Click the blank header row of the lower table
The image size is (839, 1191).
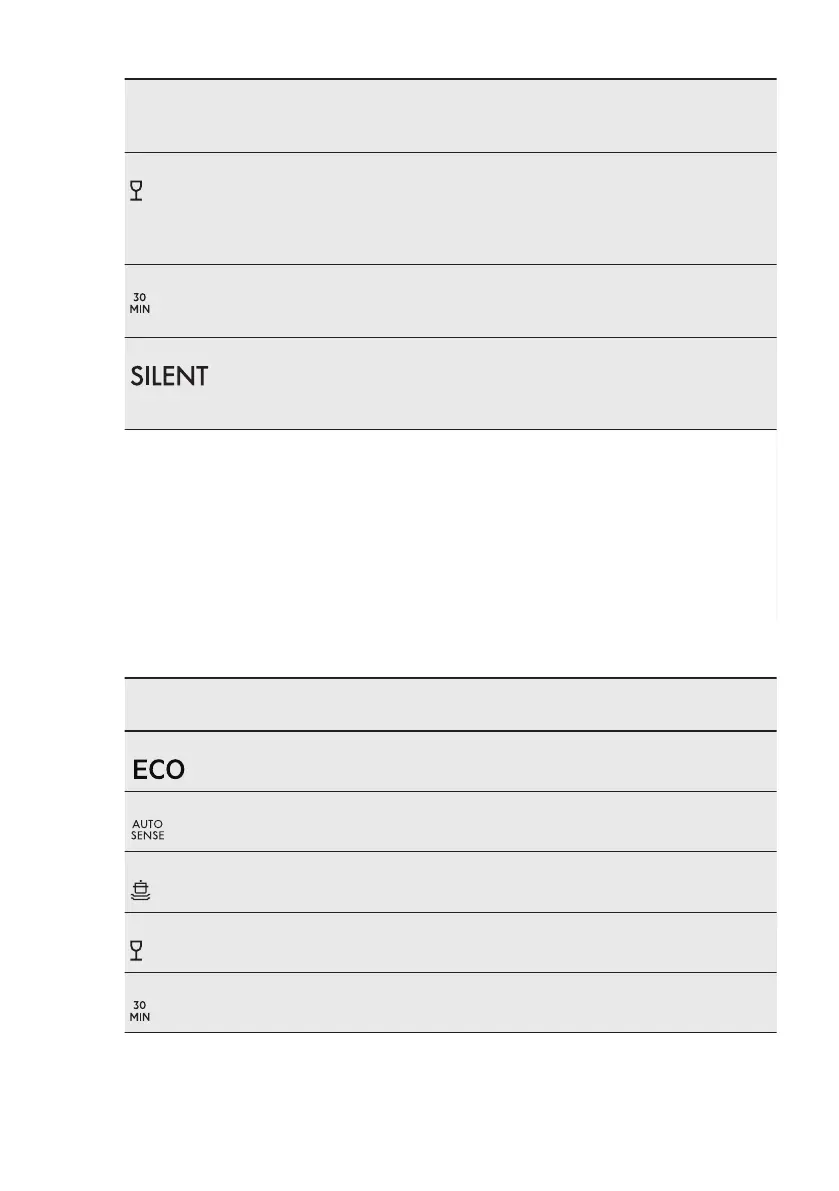pos(450,704)
